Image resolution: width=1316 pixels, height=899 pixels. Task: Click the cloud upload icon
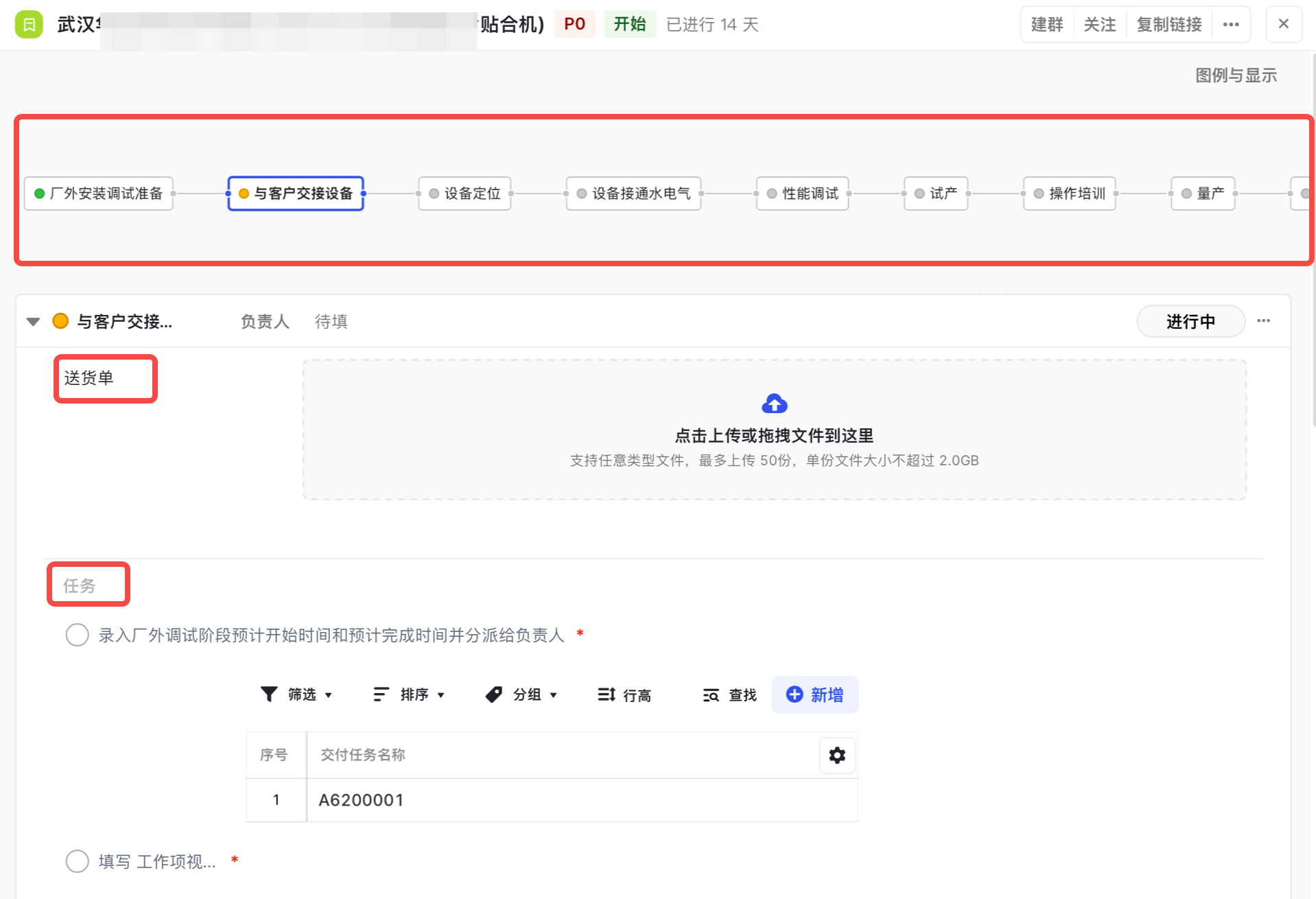774,404
